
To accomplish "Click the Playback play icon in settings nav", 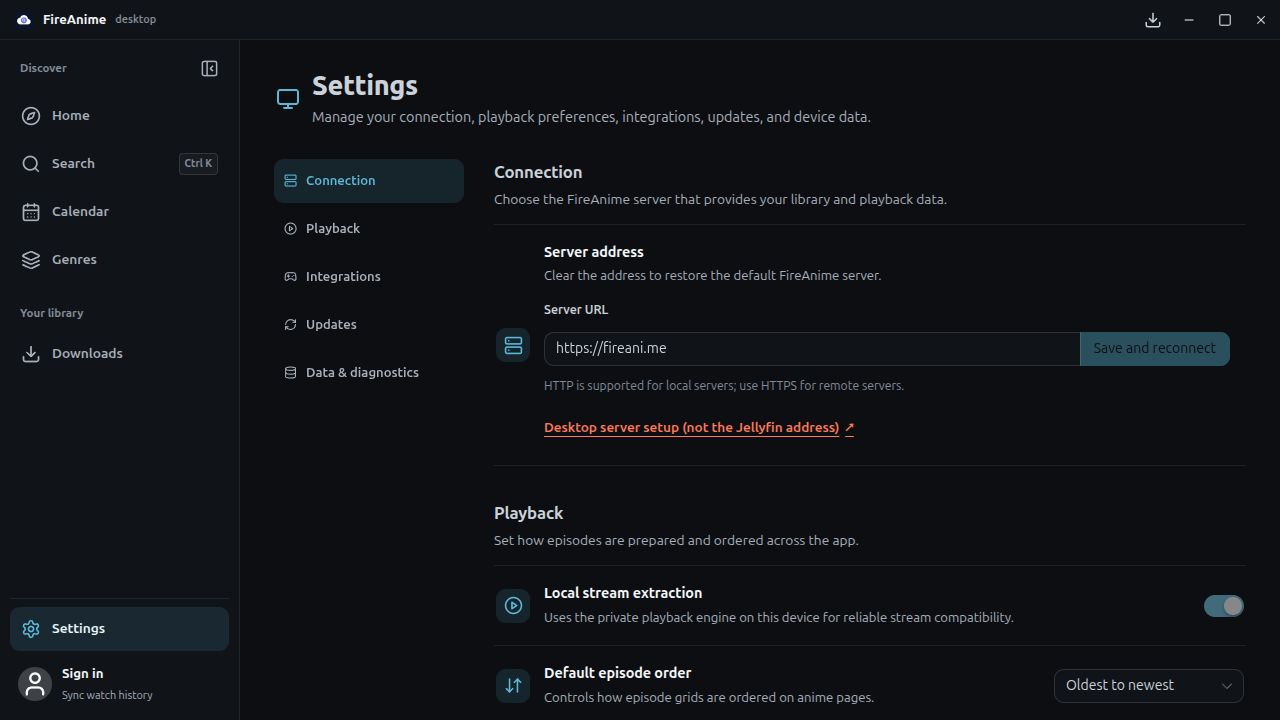I will click(x=290, y=229).
